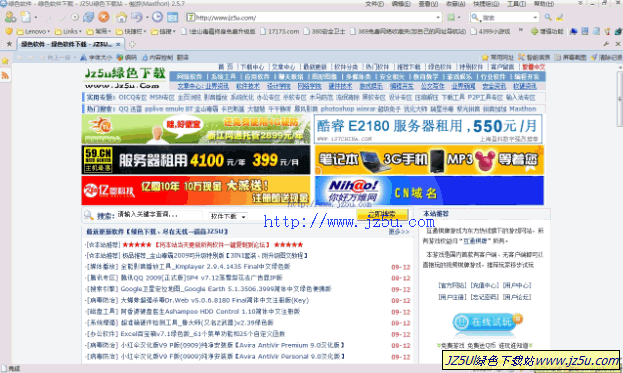Expand the search box history dropdown
The height and width of the screenshot is (373, 623).
[535, 17]
